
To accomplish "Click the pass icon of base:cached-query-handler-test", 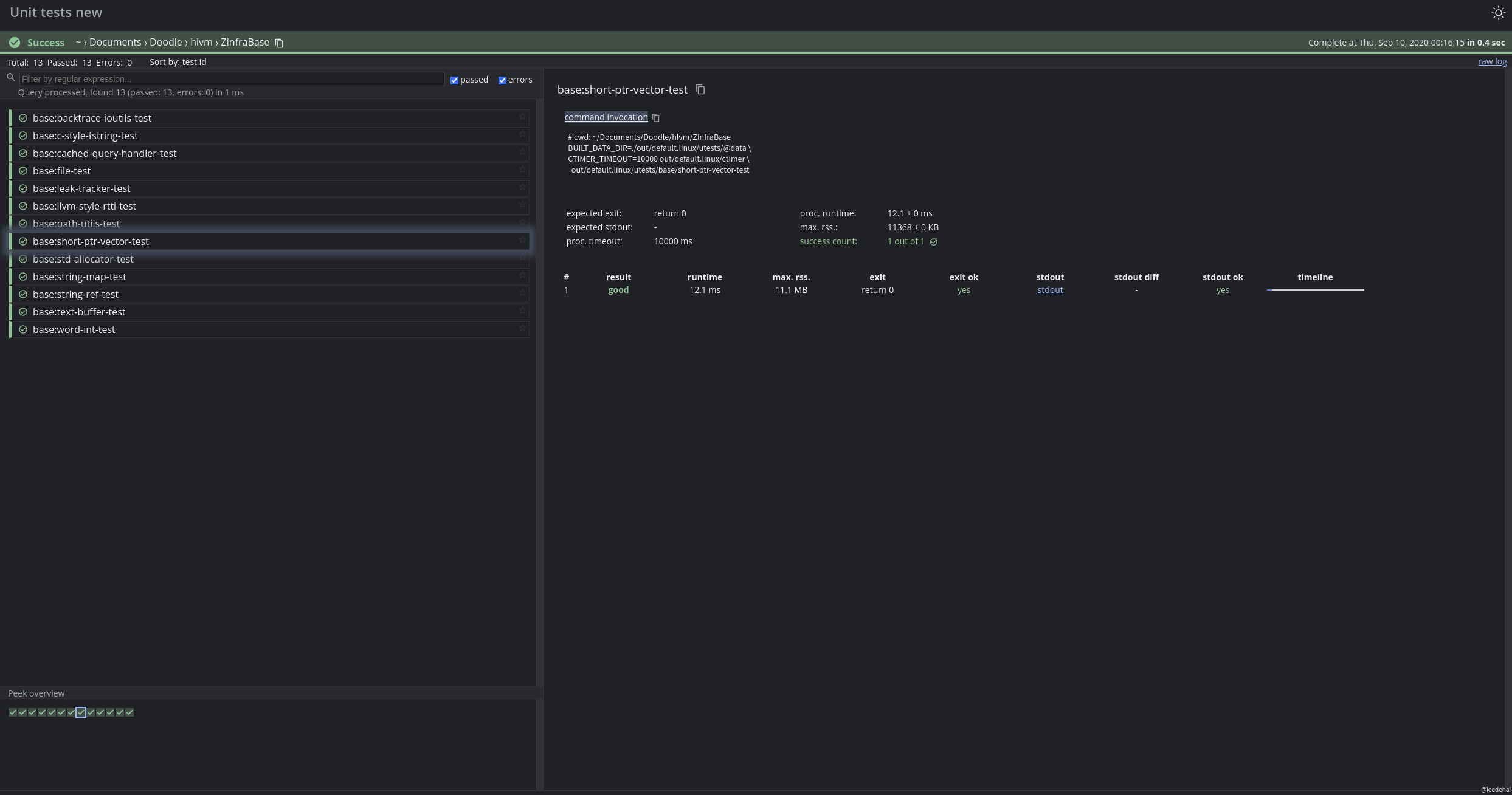I will pos(23,153).
